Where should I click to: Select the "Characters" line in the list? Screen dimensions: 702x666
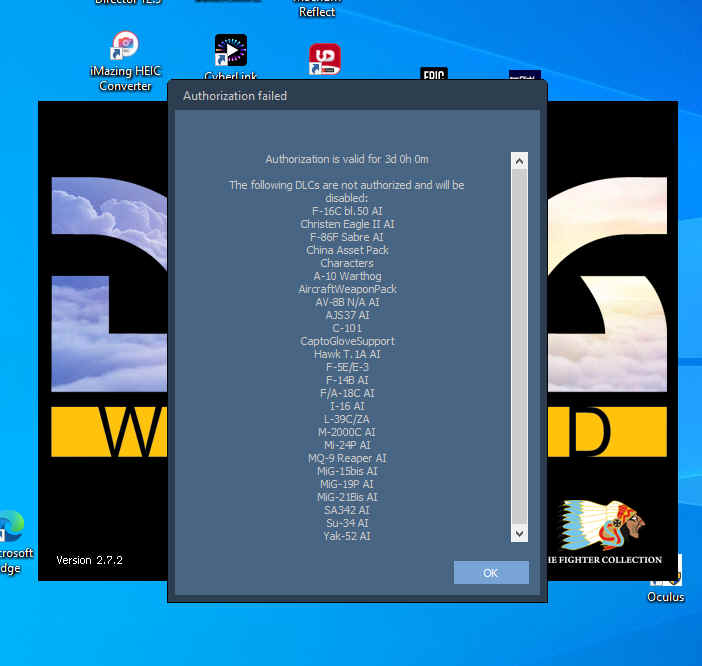click(x=347, y=263)
